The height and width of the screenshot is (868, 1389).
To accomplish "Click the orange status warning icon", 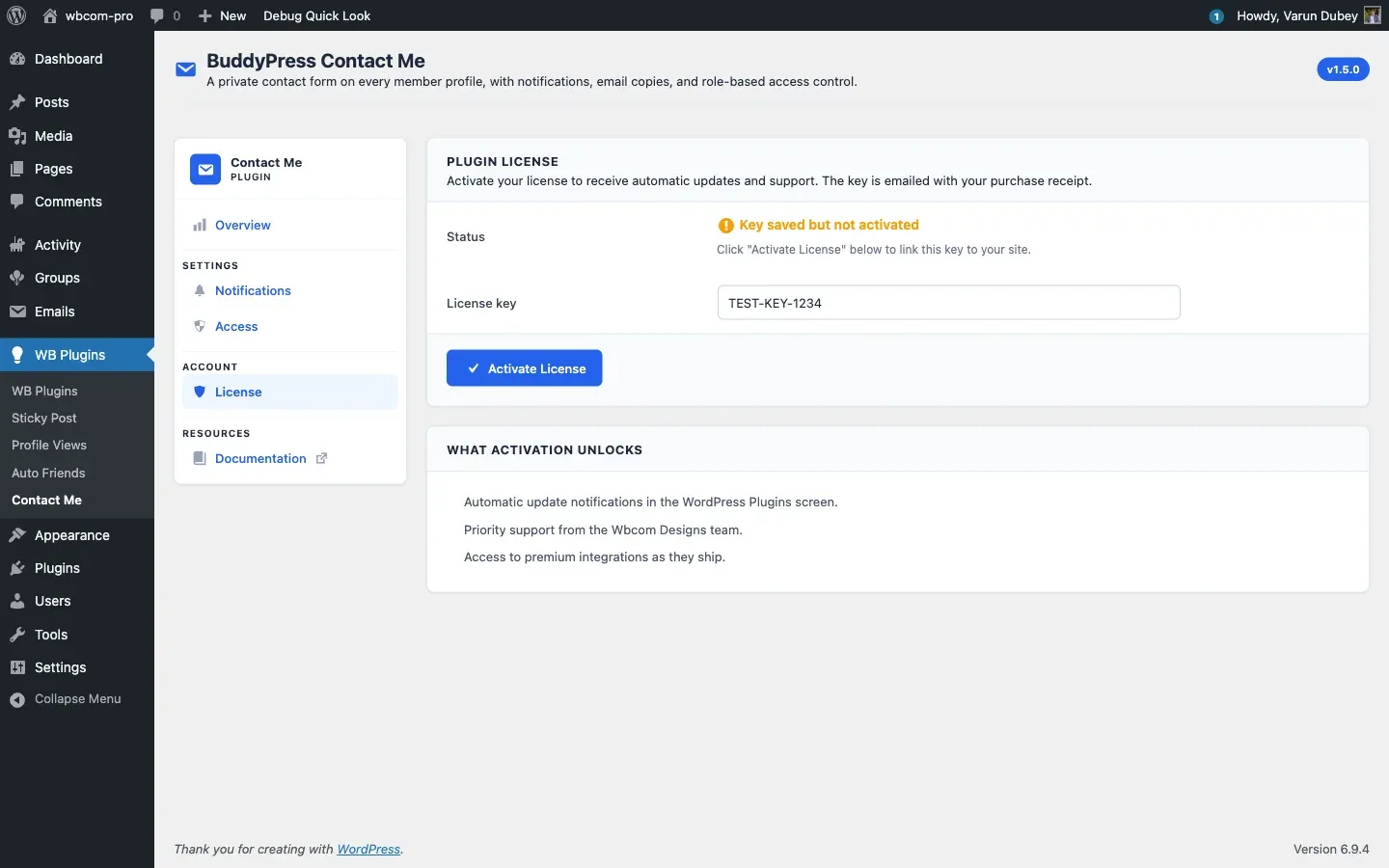I will [x=725, y=225].
